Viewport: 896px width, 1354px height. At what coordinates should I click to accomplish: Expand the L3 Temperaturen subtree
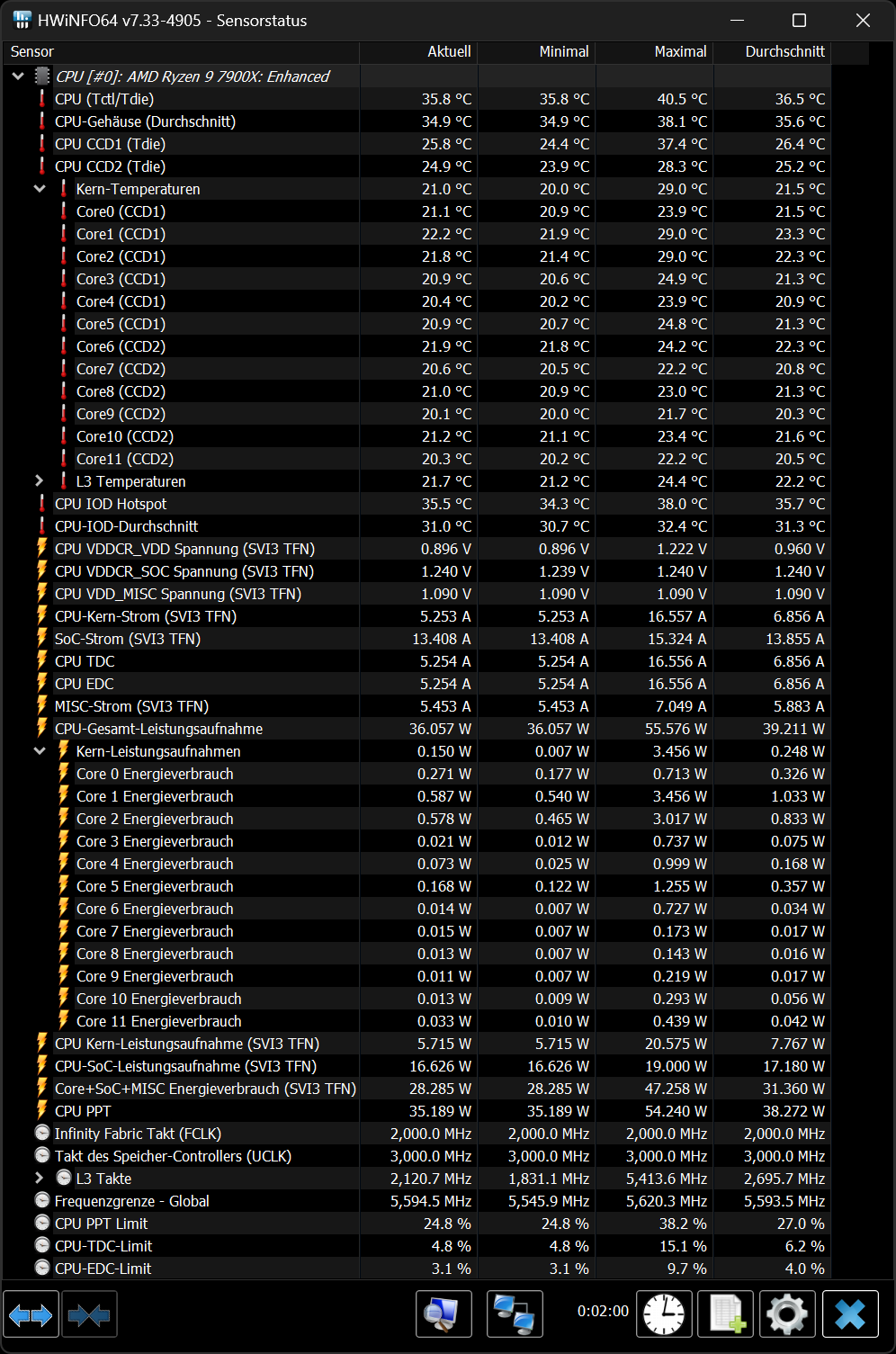point(40,481)
